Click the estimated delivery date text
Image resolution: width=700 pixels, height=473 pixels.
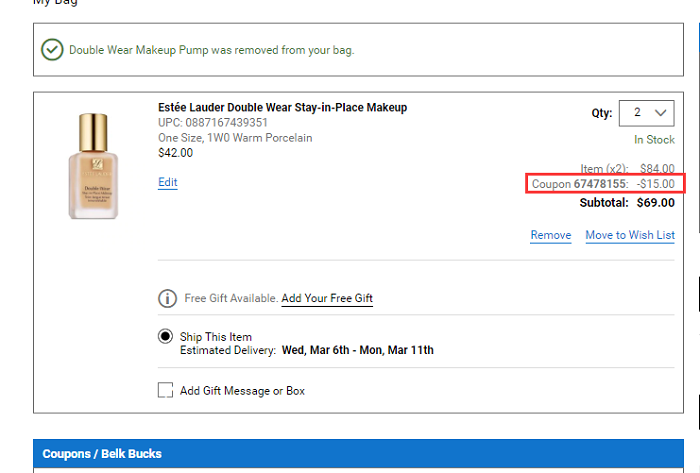pos(358,350)
